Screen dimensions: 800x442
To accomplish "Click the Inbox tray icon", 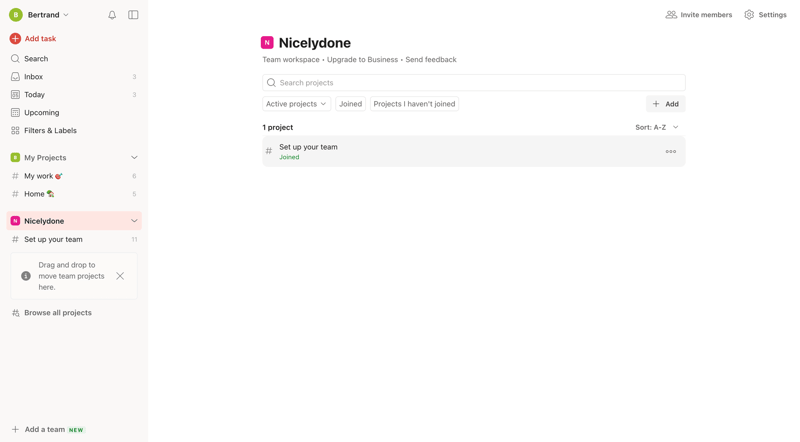I will [x=15, y=77].
